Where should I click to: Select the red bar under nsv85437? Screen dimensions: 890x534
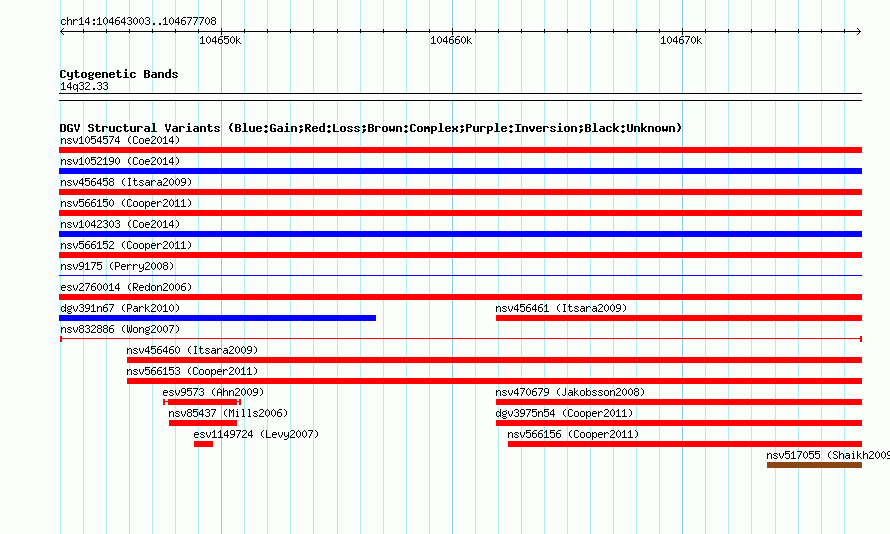pyautogui.click(x=203, y=423)
